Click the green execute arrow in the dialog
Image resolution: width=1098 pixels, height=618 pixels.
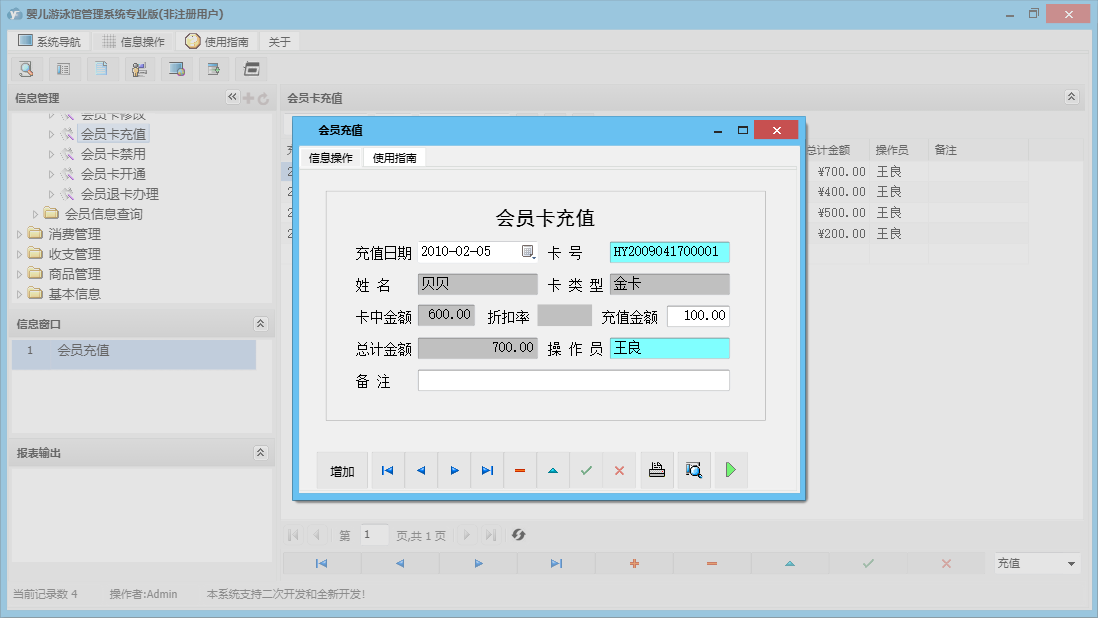click(731, 470)
